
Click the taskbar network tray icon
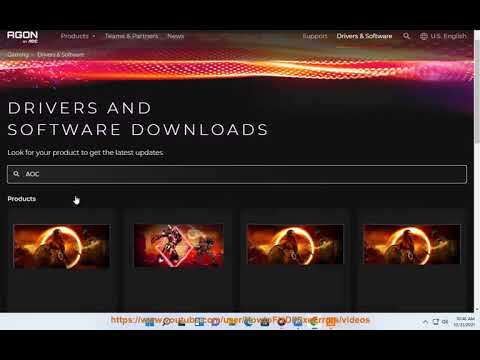(x=436, y=322)
